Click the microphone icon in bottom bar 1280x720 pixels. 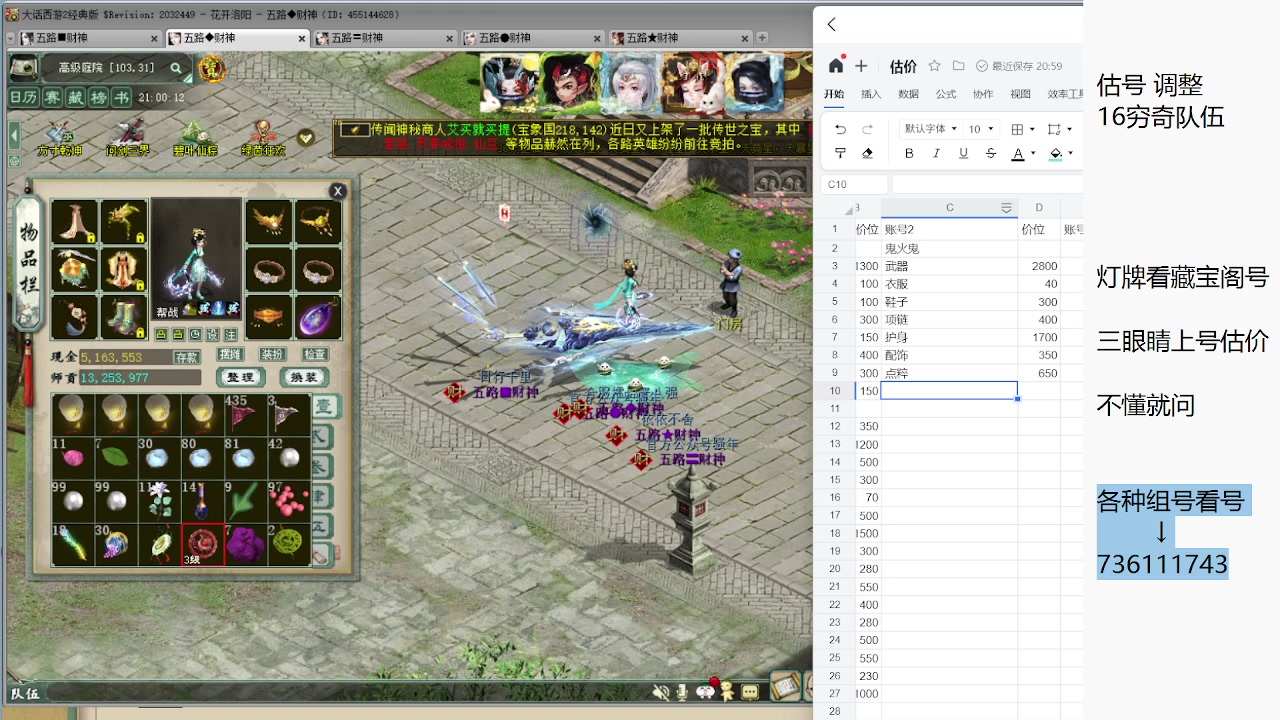coord(683,691)
